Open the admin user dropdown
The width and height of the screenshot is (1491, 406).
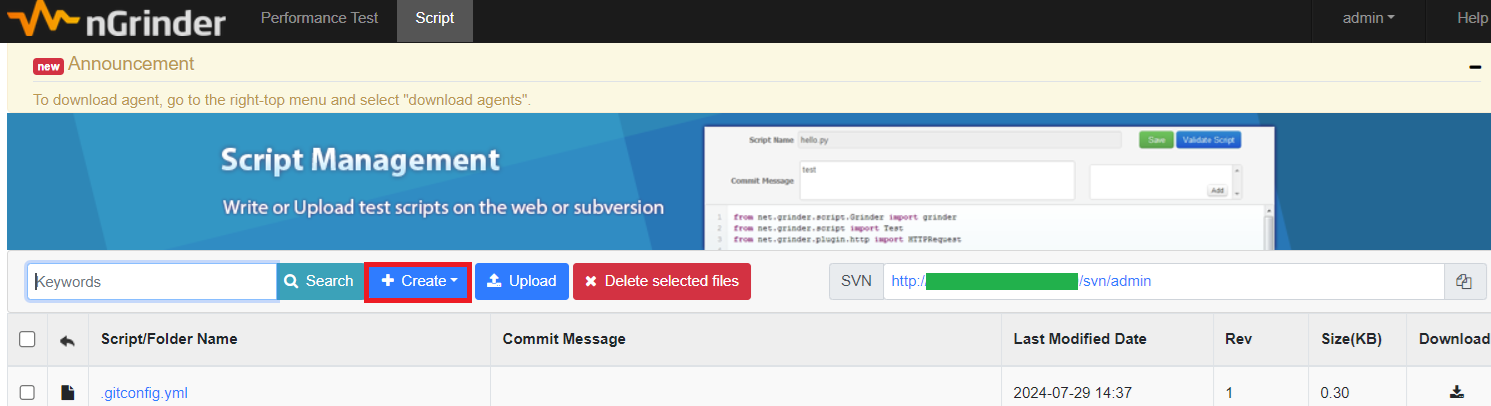1368,18
